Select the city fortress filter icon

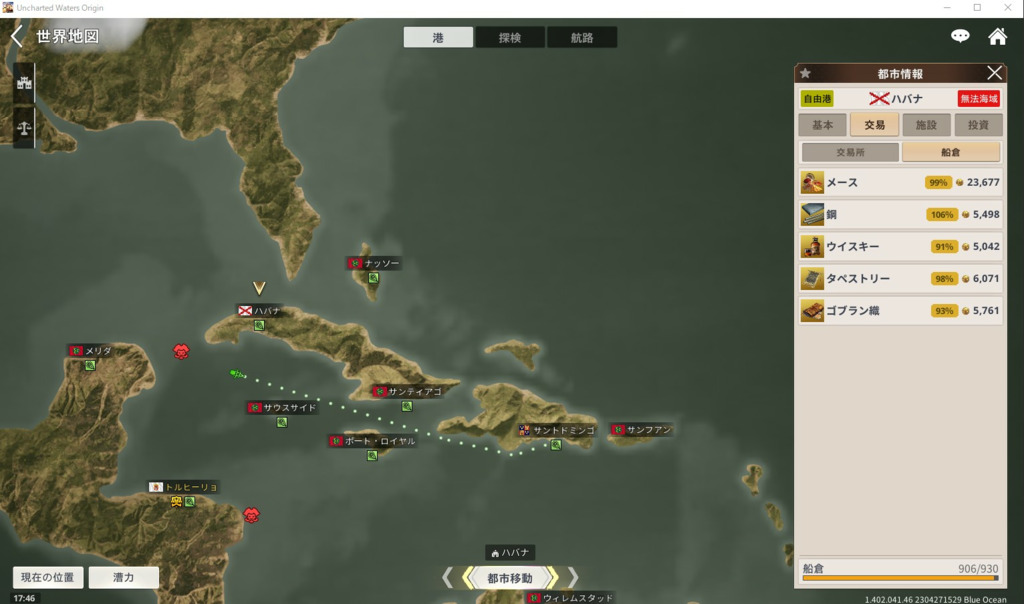pos(24,83)
